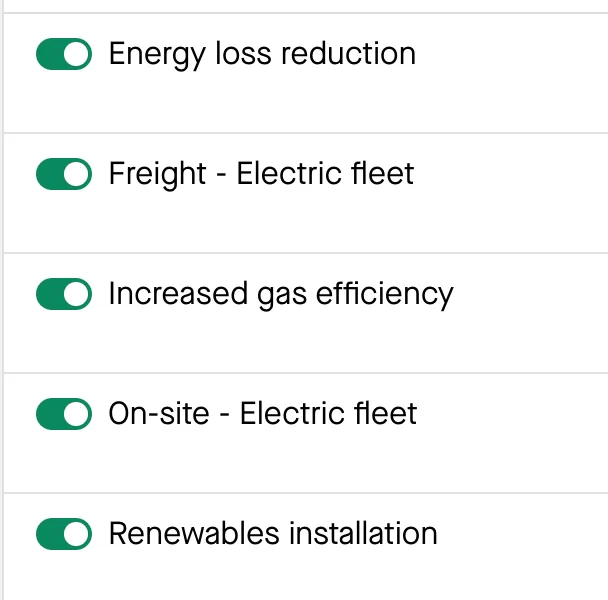This screenshot has height=600, width=608.
Task: Switch off Increased gas efficiency toggle
Action: click(64, 294)
